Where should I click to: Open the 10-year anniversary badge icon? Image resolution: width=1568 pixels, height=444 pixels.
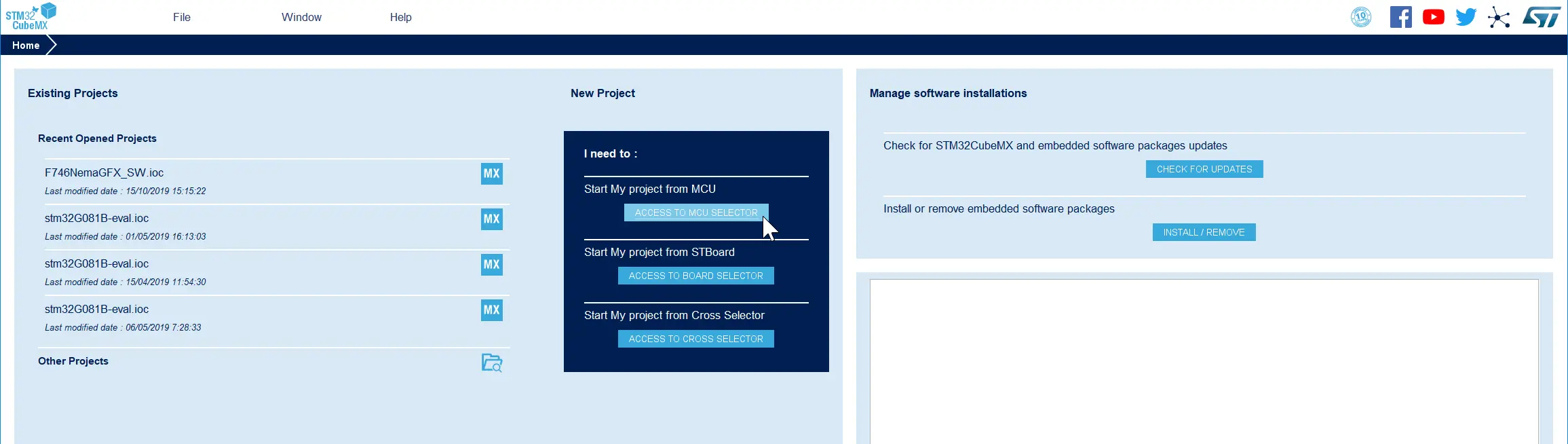[1360, 17]
